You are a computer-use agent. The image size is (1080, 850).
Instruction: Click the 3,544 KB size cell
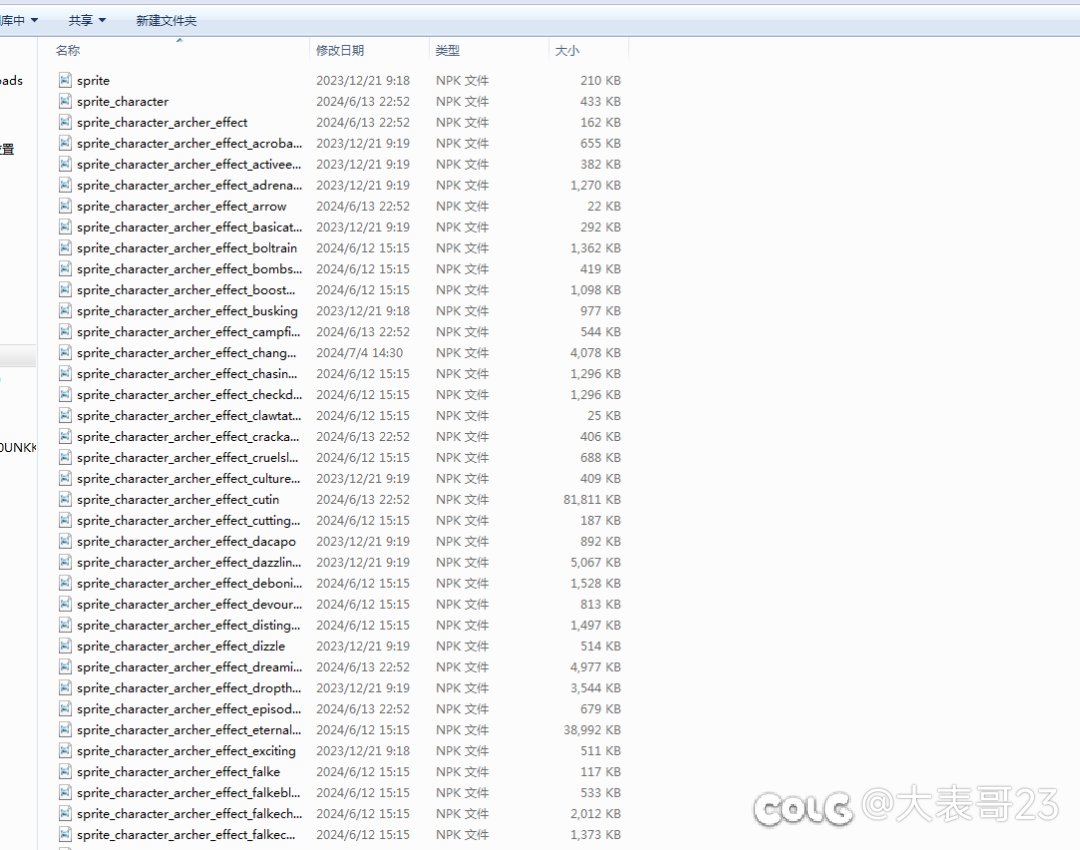595,688
